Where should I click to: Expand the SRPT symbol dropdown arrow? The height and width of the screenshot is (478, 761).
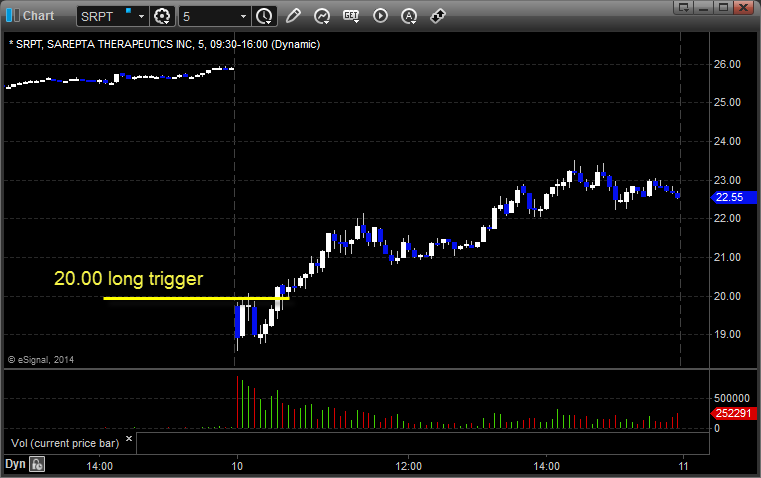141,16
